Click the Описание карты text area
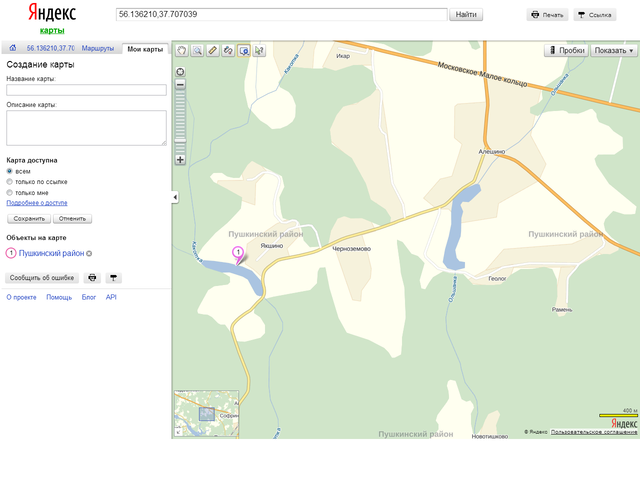Screen dimensions: 640x492 pos(87,128)
